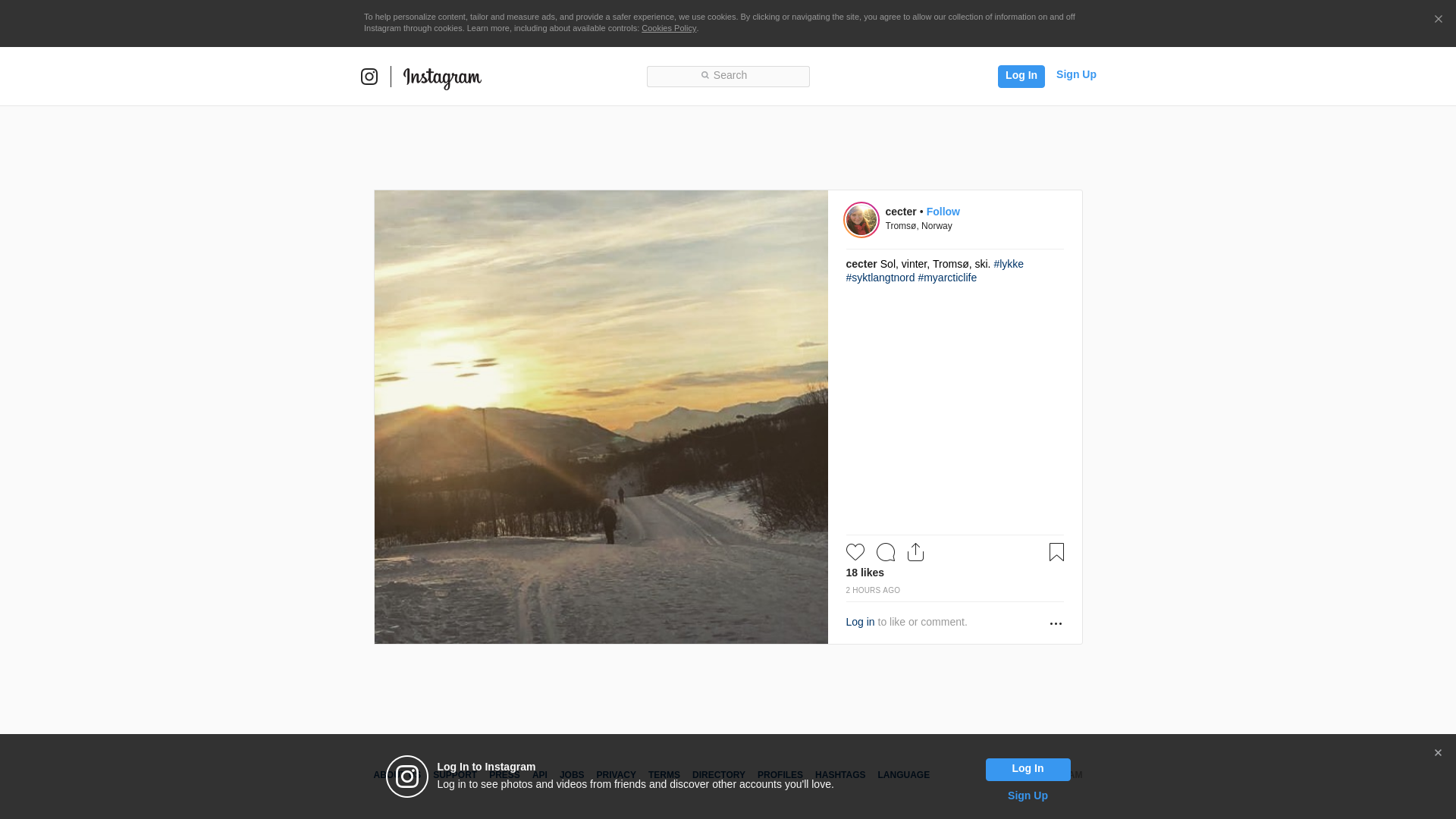Viewport: 1456px width, 819px height.
Task: Click the share post icon
Action: [915, 552]
